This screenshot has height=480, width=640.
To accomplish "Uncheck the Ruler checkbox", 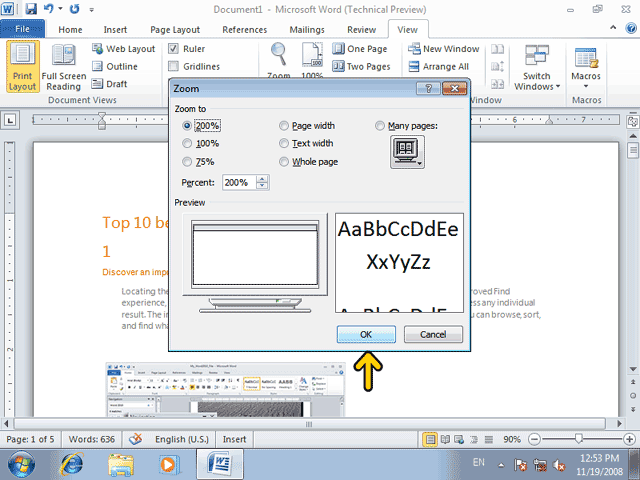I will pos(173,49).
